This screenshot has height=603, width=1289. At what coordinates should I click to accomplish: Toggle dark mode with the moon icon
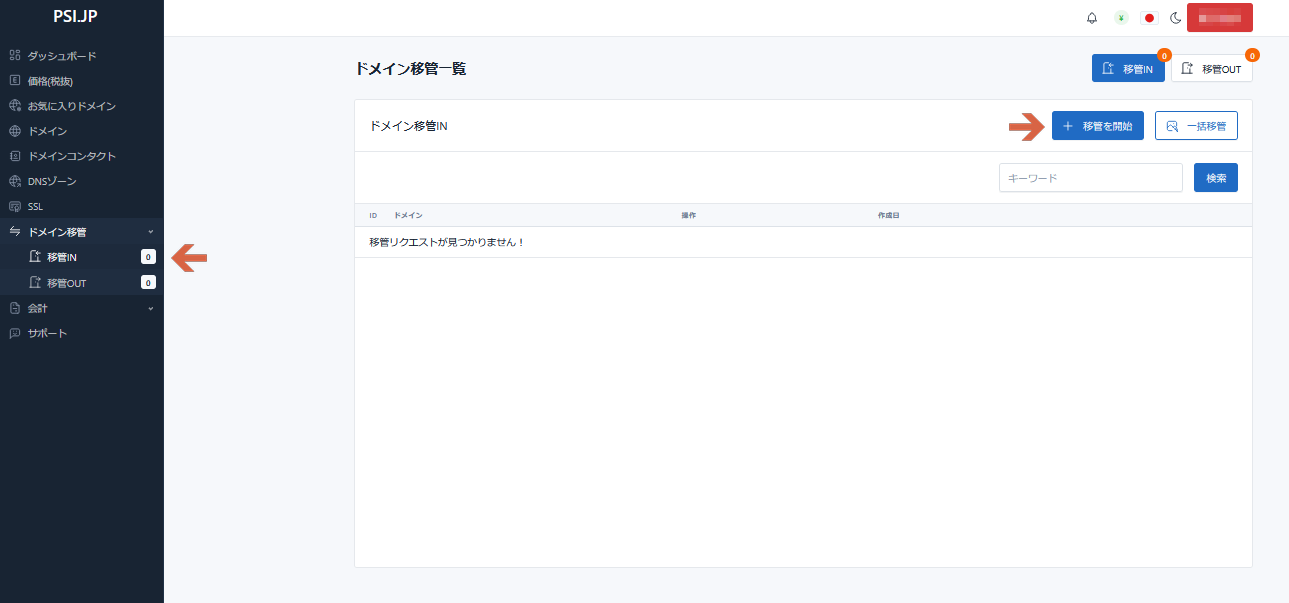click(x=1176, y=18)
